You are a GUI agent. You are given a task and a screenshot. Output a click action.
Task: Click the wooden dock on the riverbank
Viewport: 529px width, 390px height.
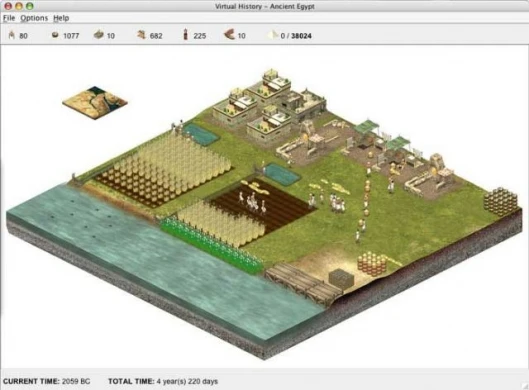point(302,282)
